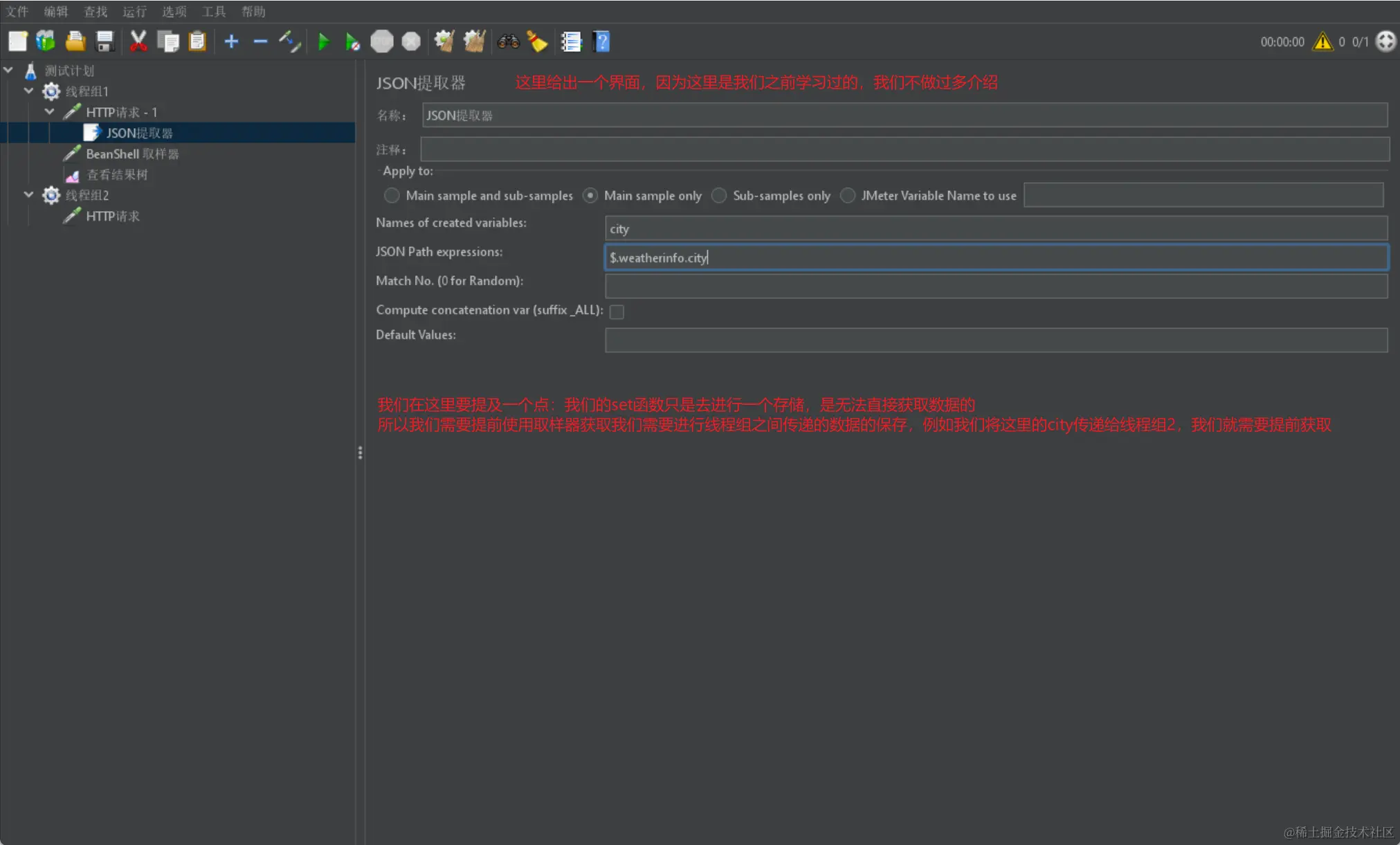Click the binoculars Search icon
This screenshot has width=1400, height=845.
508,42
